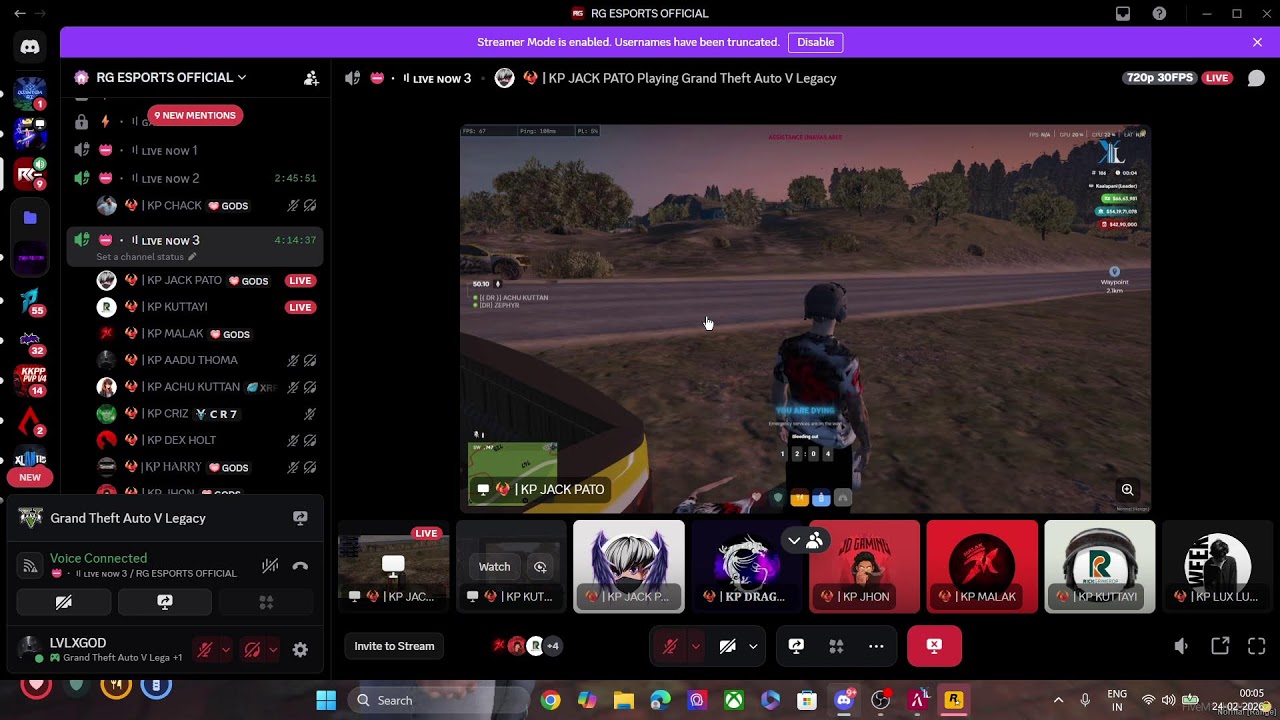The image size is (1280, 720).
Task: Open activities icon in the call control bar
Action: pos(836,646)
